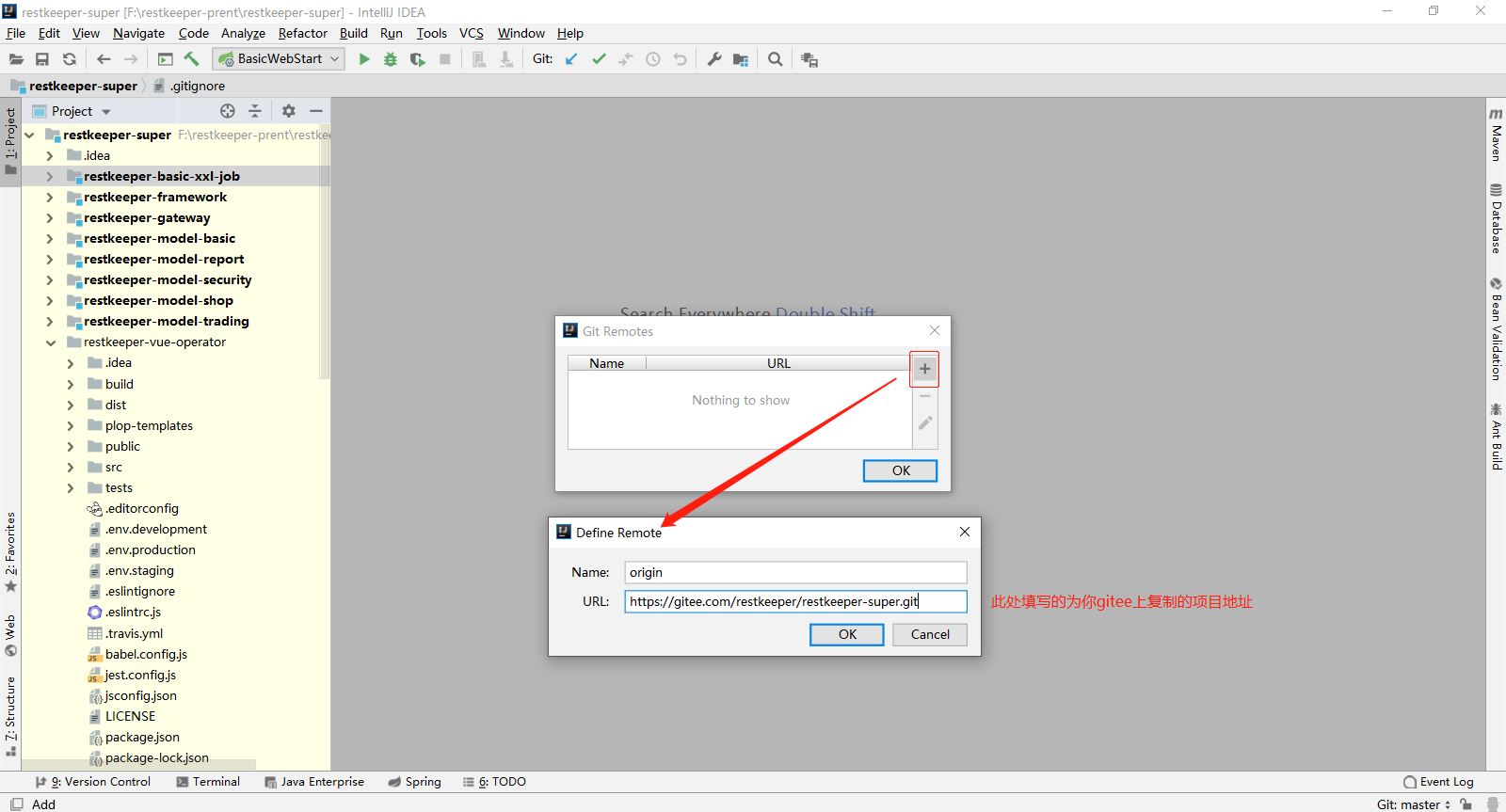Expand restkeeper-basic-xxl-job module
This screenshot has height=812, width=1506.
[x=50, y=177]
